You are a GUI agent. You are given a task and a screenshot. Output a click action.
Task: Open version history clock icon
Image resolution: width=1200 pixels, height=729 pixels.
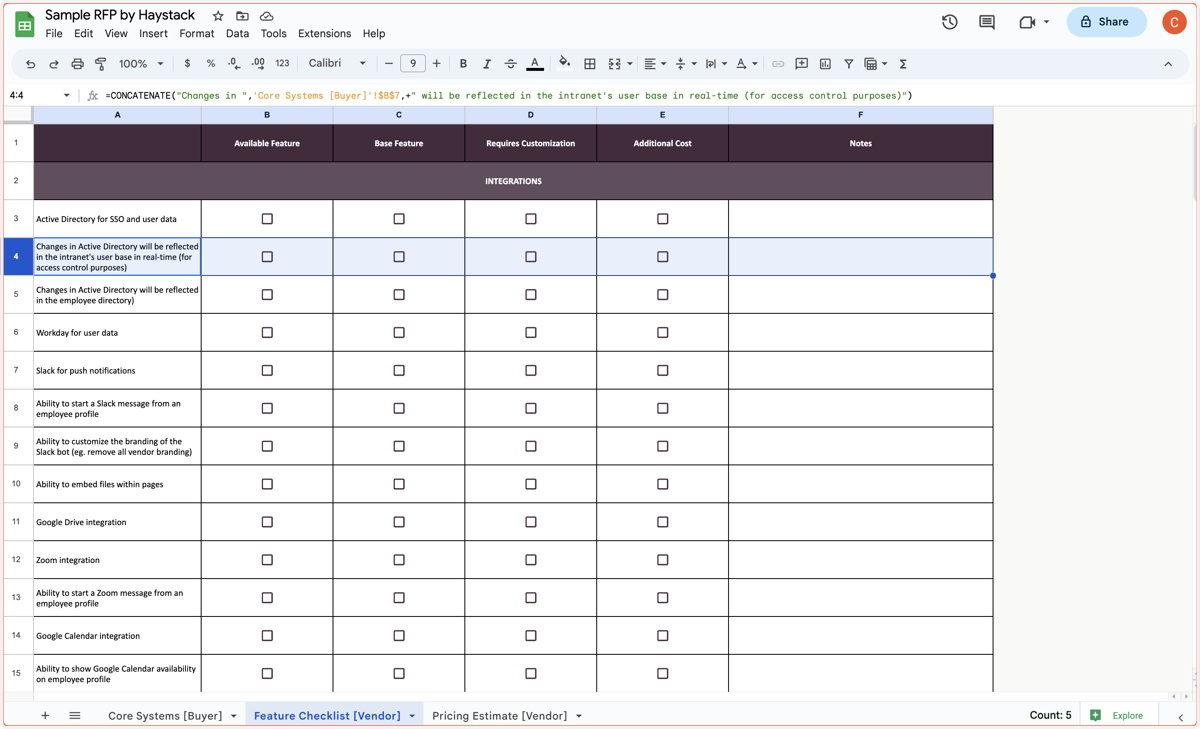[950, 22]
